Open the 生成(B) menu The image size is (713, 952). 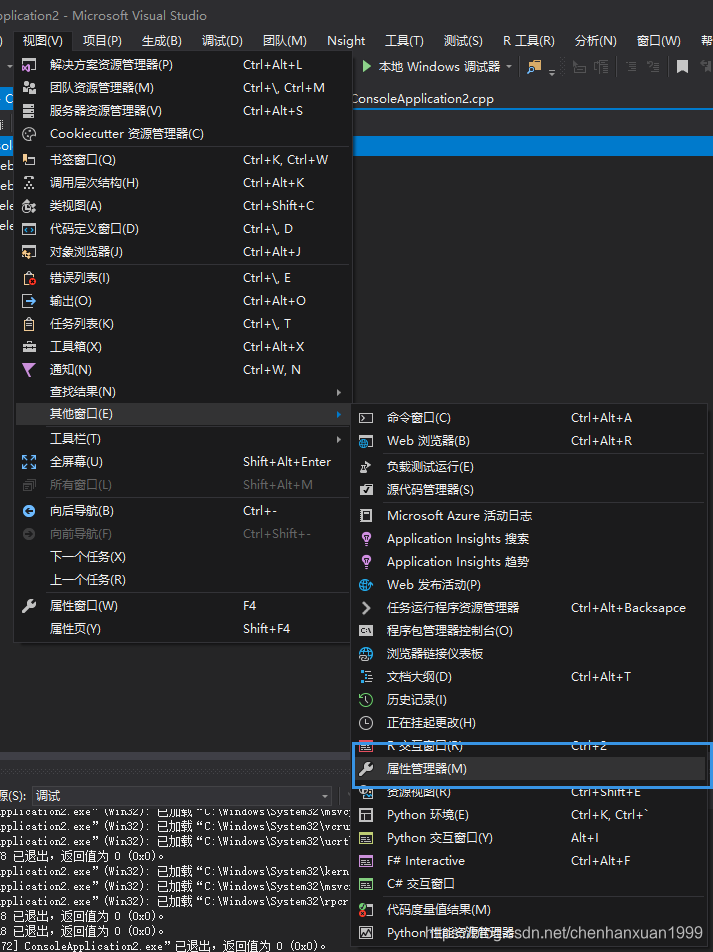tap(162, 41)
